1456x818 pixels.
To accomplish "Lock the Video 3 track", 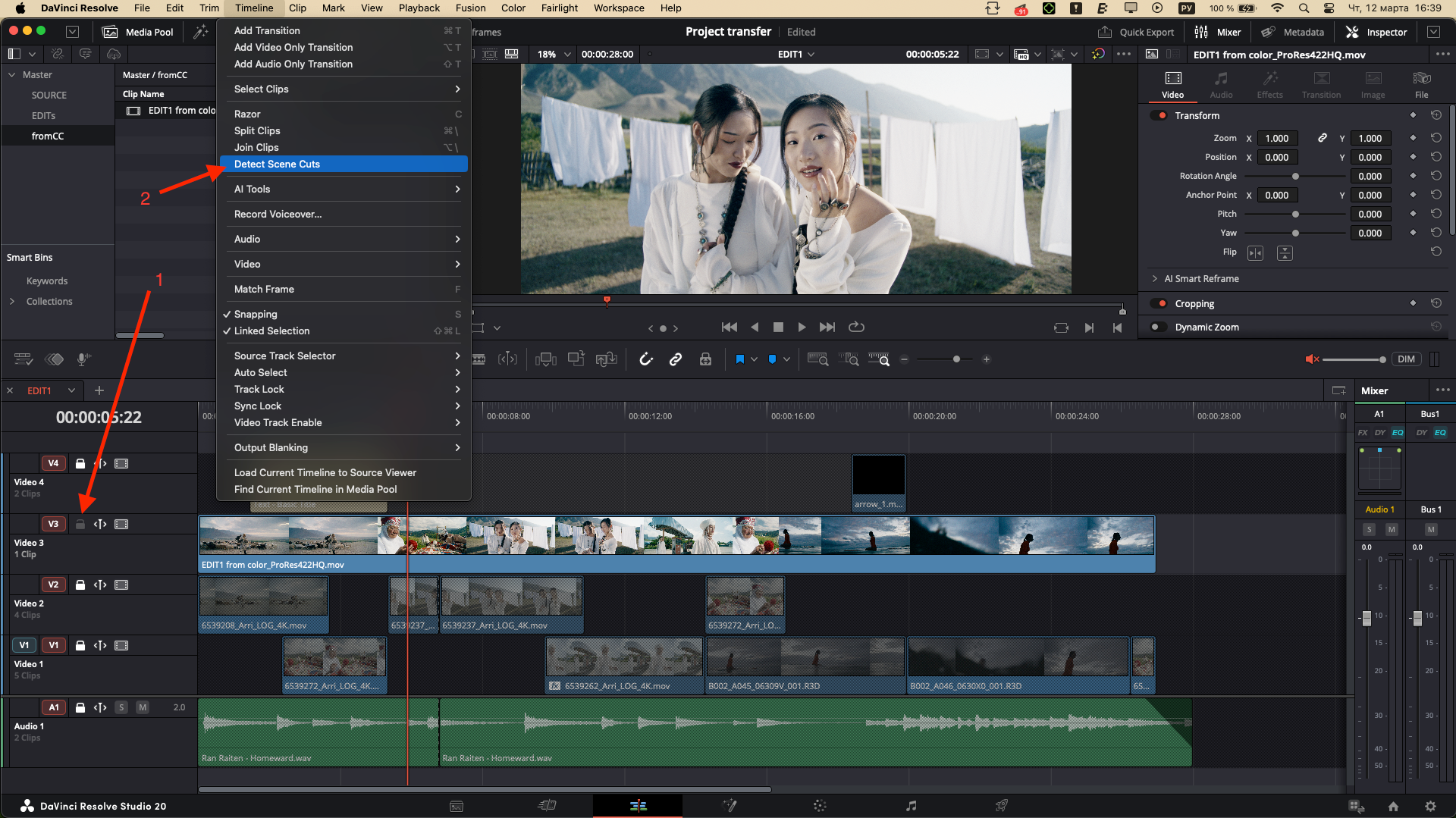I will [80, 524].
